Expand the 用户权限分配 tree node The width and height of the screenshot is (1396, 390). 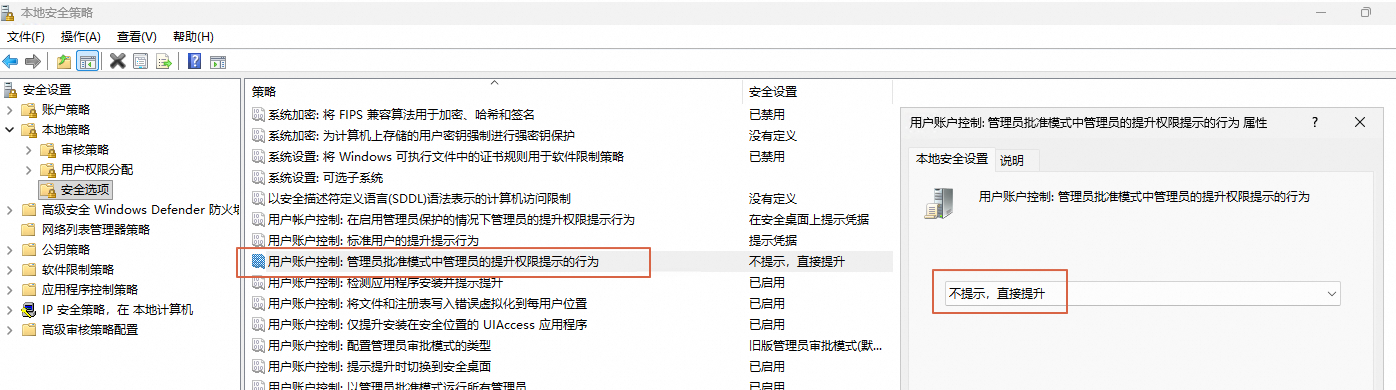(29, 169)
